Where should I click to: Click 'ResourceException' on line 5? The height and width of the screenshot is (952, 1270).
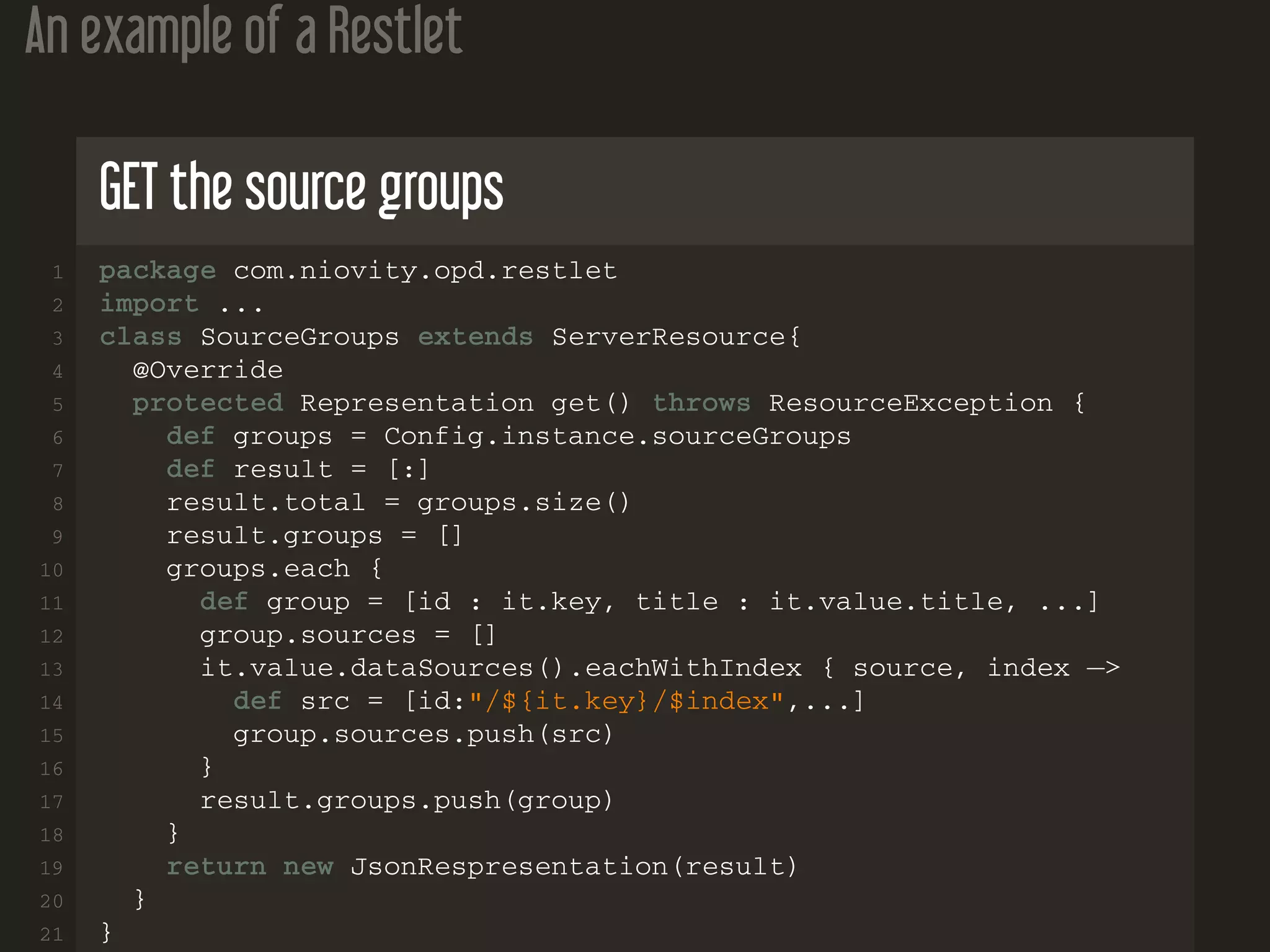(x=910, y=403)
